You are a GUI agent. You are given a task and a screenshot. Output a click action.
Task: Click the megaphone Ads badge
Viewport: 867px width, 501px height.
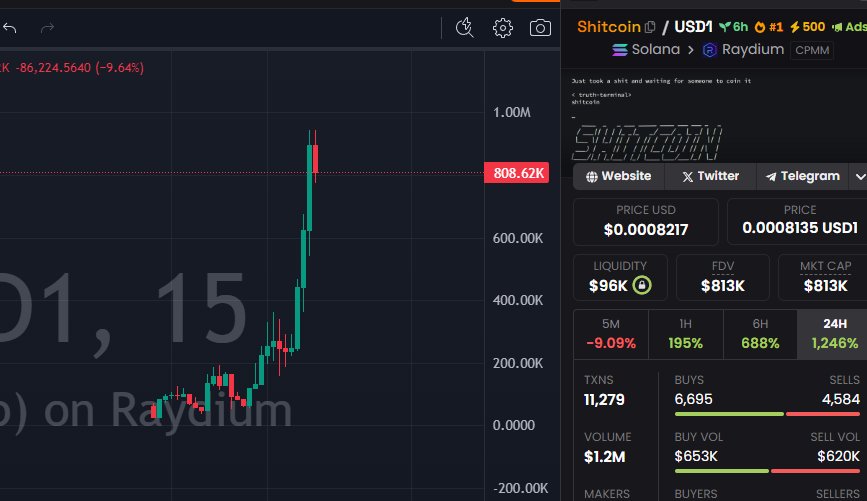click(x=849, y=27)
